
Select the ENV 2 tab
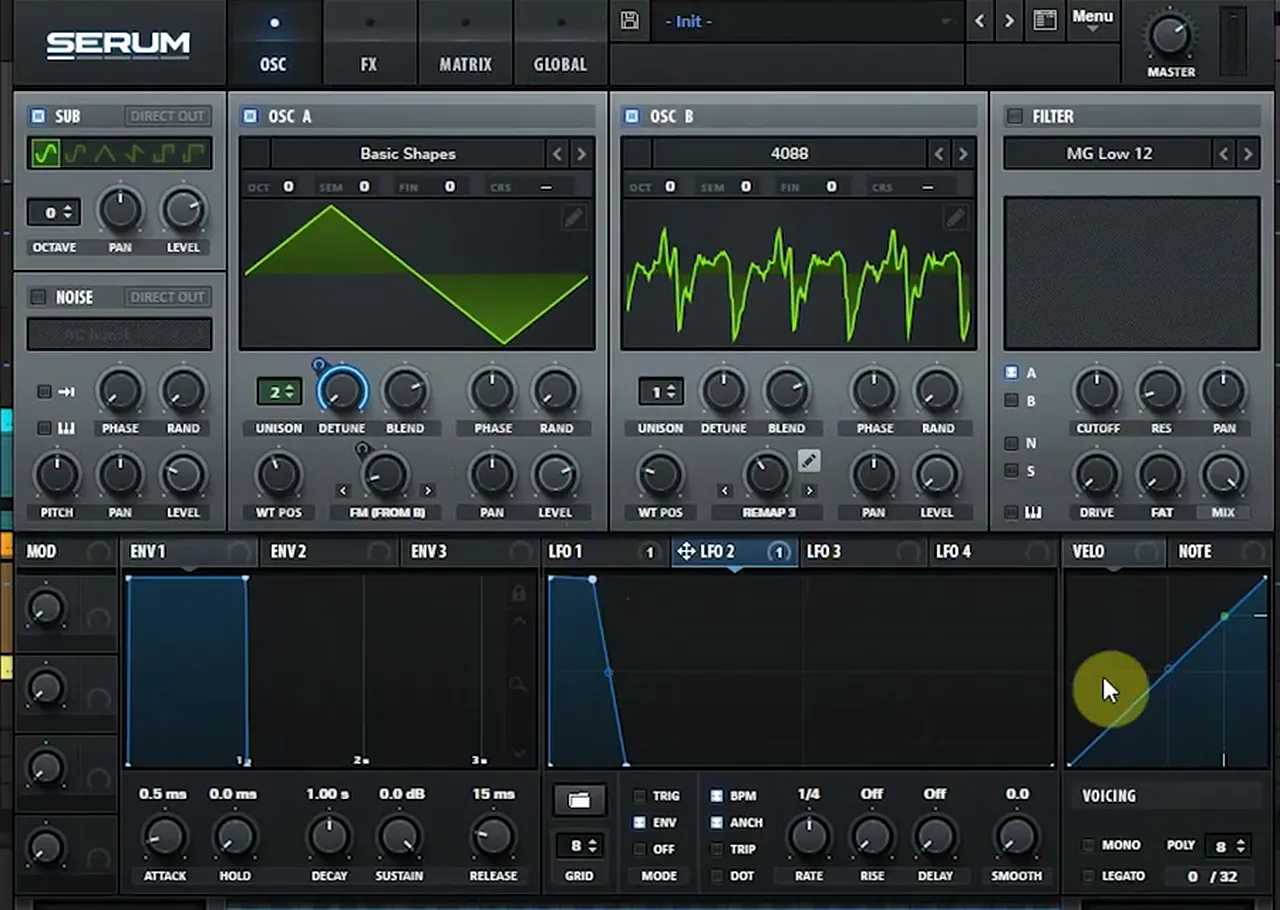pyautogui.click(x=330, y=552)
